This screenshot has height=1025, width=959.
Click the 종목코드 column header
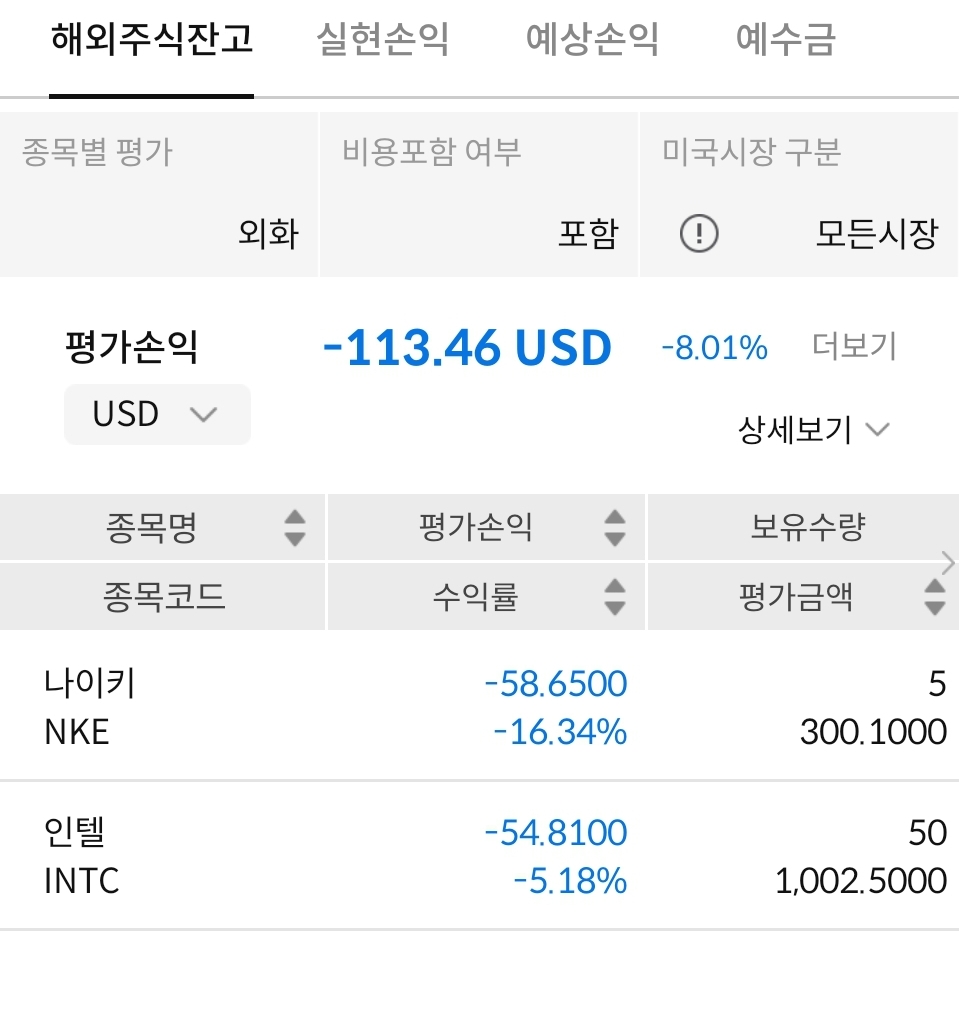(164, 597)
